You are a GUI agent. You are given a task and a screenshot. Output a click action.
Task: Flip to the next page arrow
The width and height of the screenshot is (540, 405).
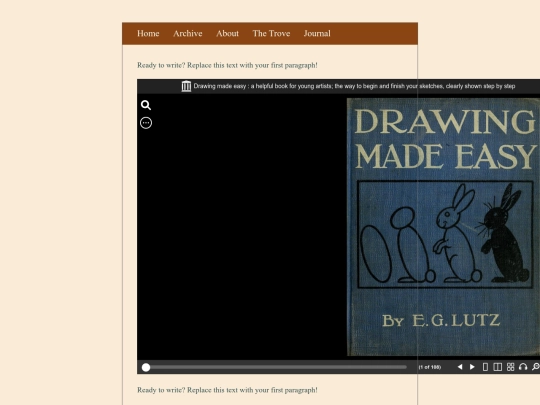(472, 367)
